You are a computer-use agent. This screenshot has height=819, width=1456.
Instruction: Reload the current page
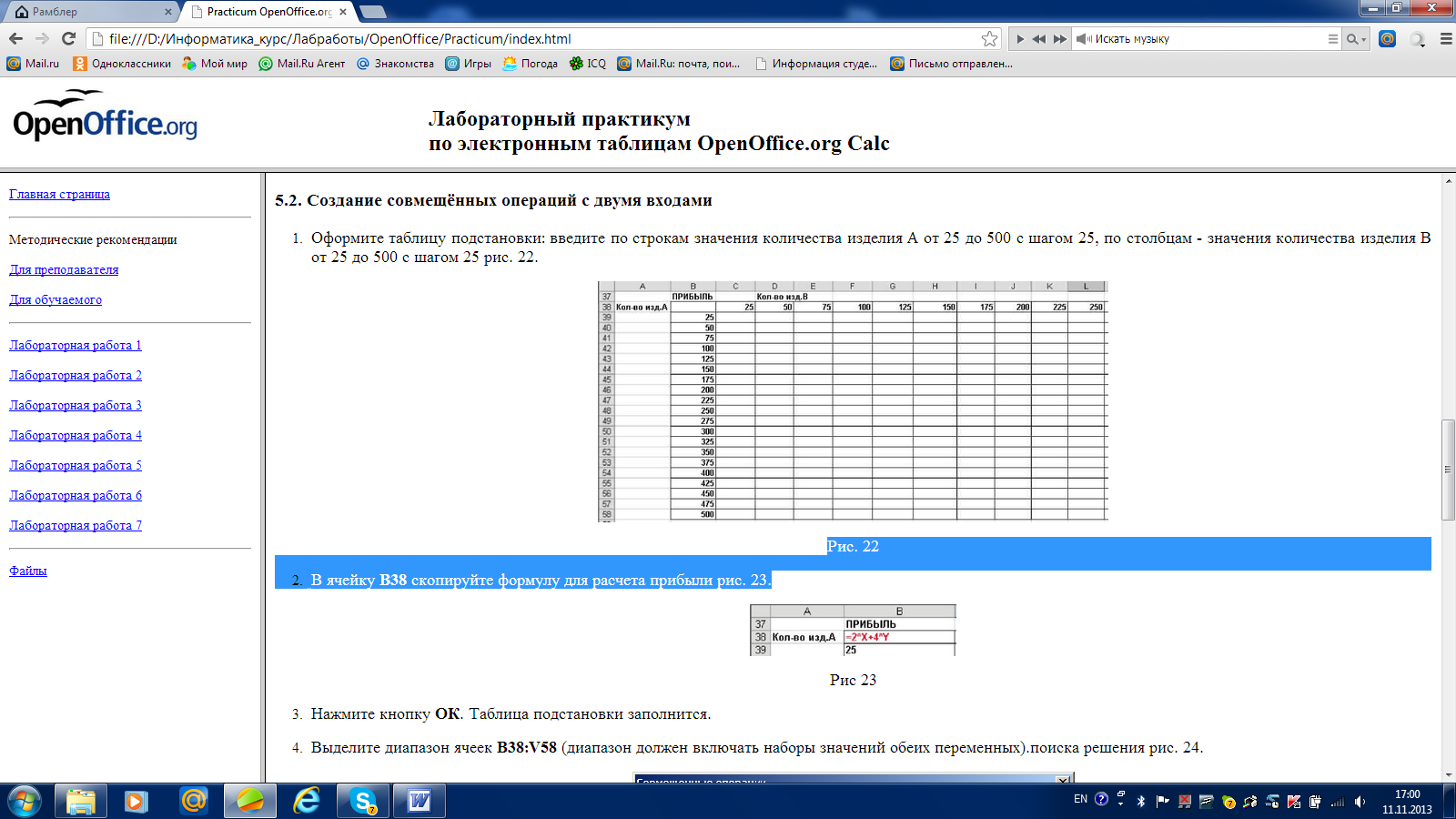tap(68, 38)
